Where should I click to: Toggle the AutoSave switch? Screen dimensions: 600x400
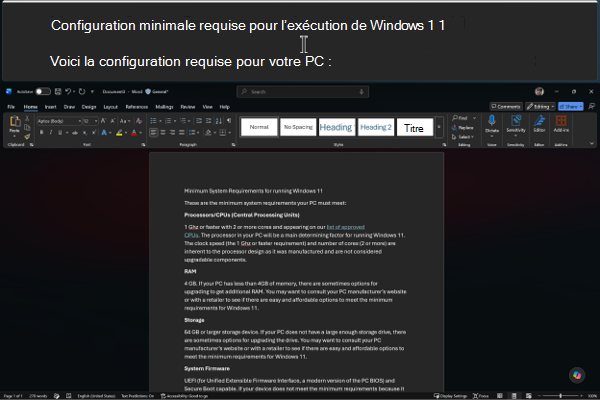(x=43, y=91)
